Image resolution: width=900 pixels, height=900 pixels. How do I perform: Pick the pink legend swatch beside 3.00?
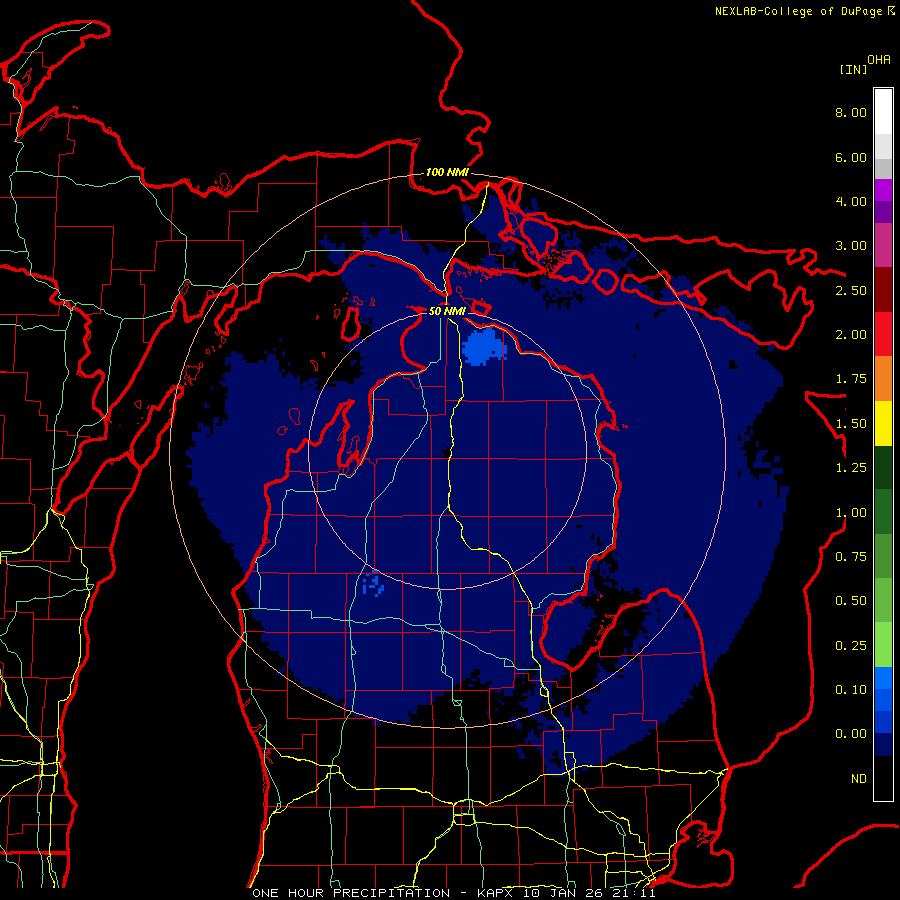(883, 246)
